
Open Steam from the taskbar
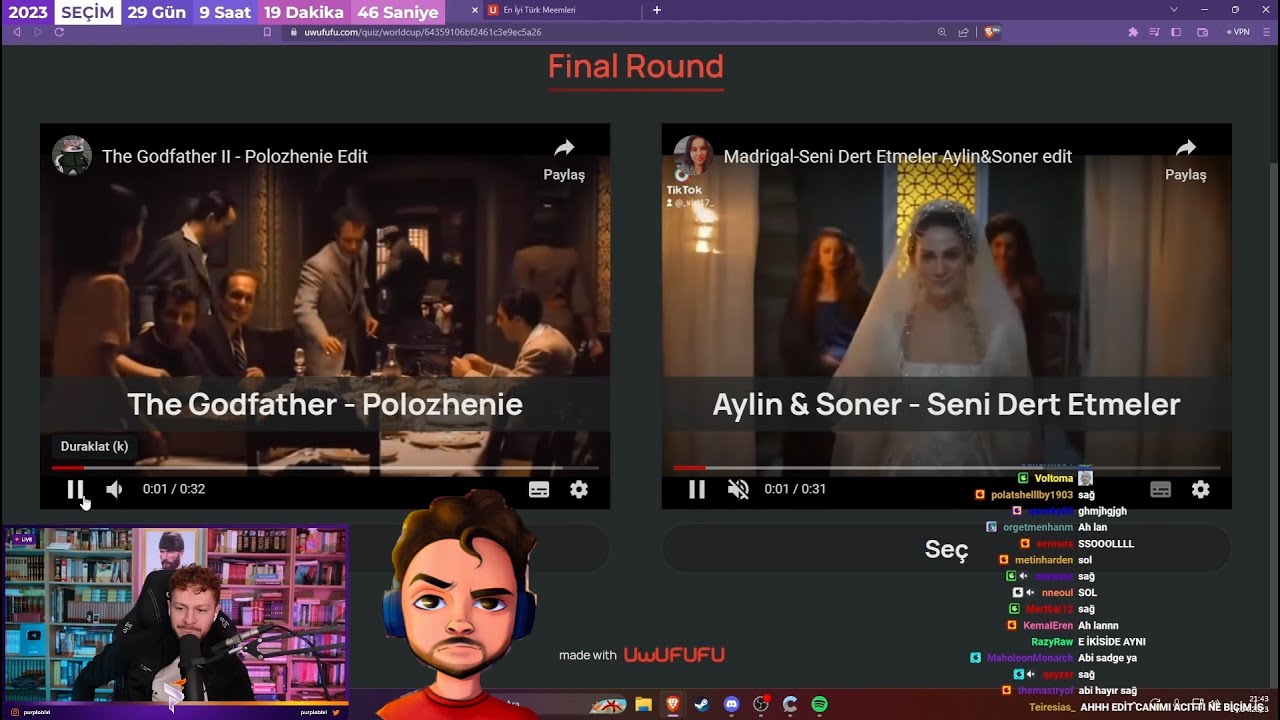pos(702,705)
